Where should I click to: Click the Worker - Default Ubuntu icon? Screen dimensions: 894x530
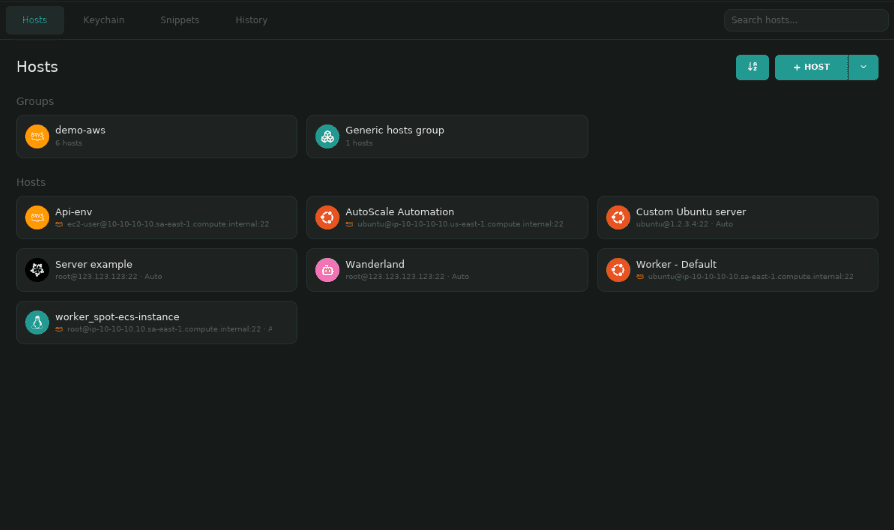click(x=618, y=270)
